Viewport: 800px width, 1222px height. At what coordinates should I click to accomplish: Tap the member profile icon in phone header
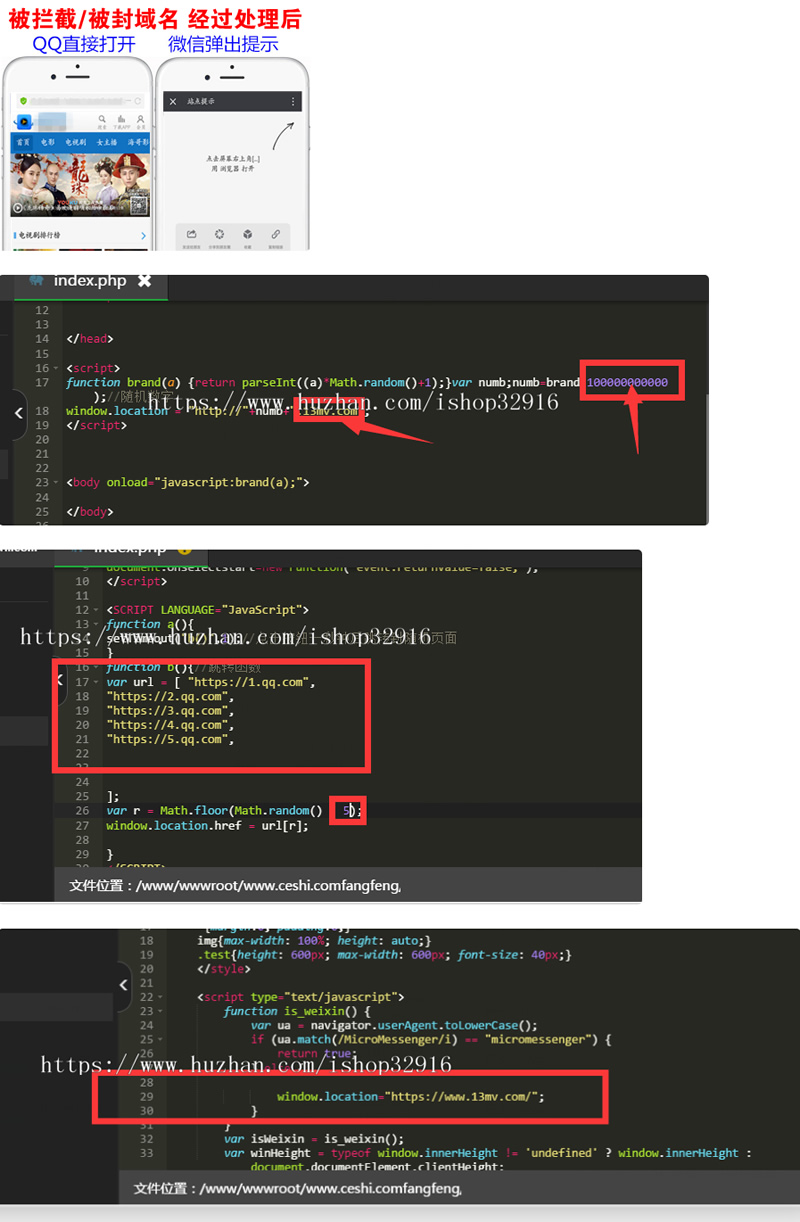pyautogui.click(x=141, y=119)
